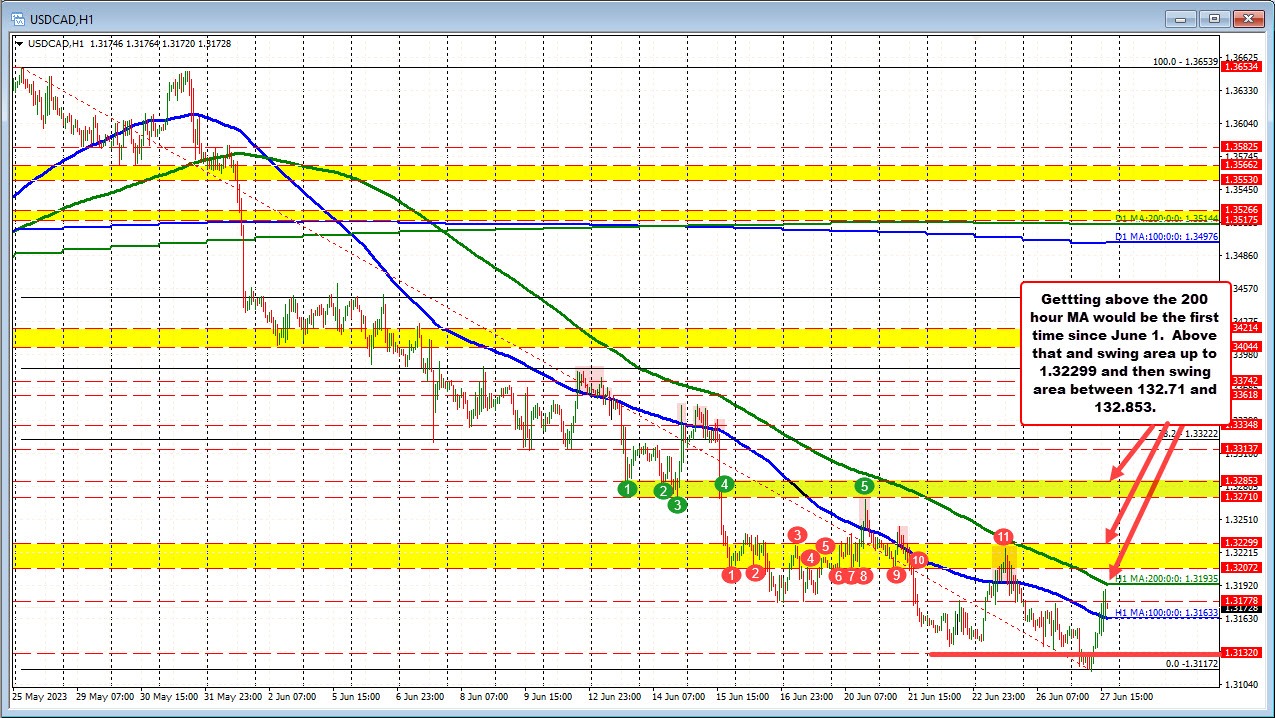Click the 0.0 -1.31172 Fibonacci level label
The height and width of the screenshot is (718, 1275).
pyautogui.click(x=1191, y=663)
